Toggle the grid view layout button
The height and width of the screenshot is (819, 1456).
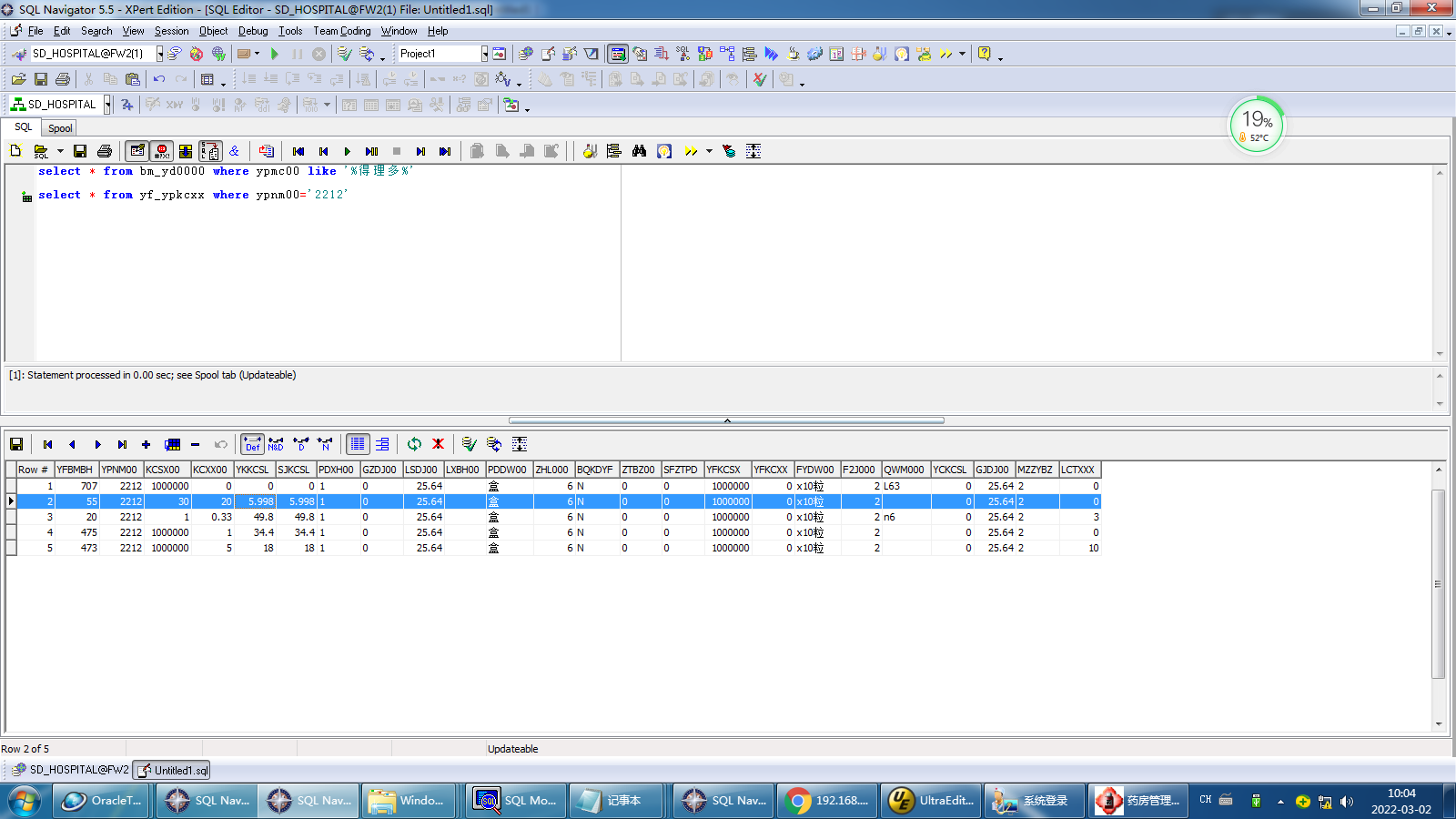click(x=358, y=444)
